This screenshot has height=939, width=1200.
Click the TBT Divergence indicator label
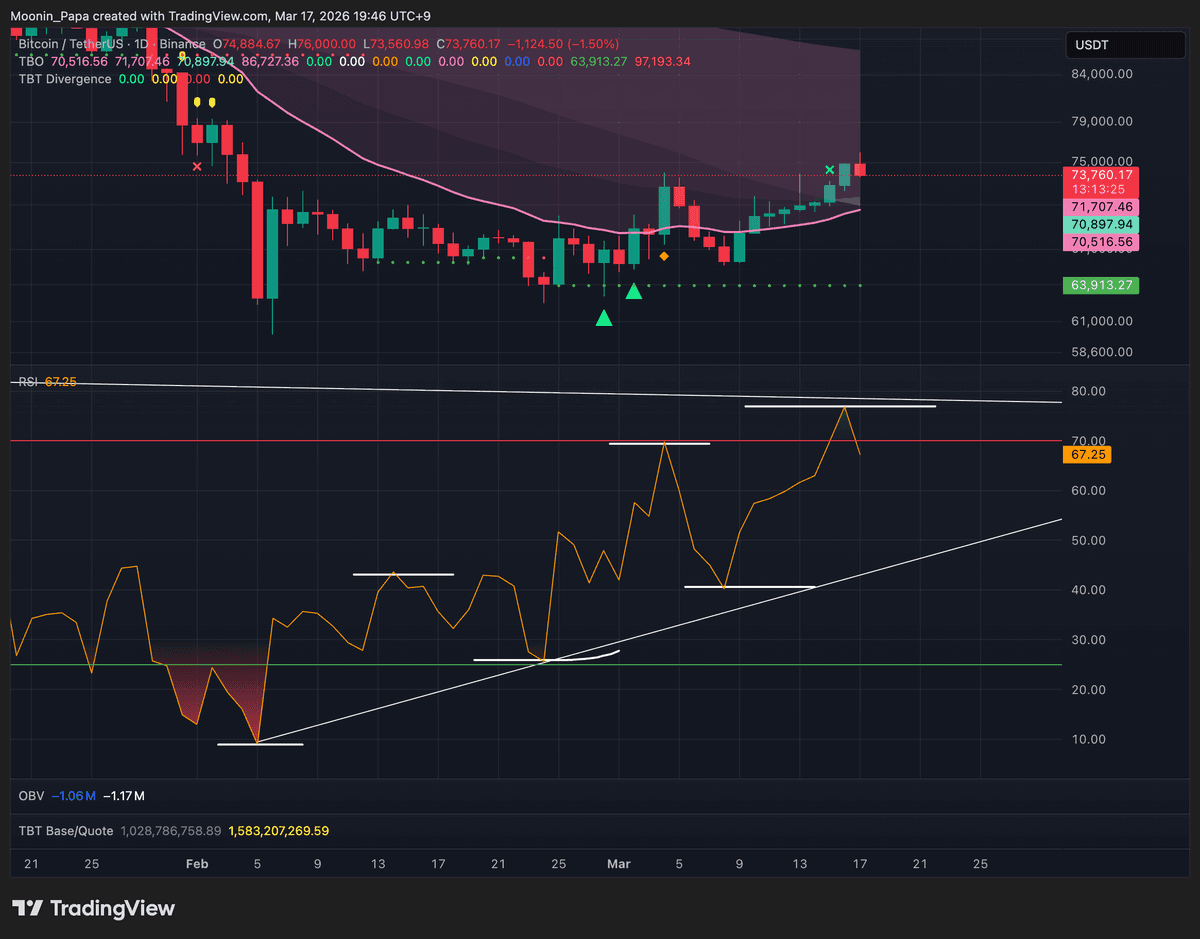coord(65,79)
